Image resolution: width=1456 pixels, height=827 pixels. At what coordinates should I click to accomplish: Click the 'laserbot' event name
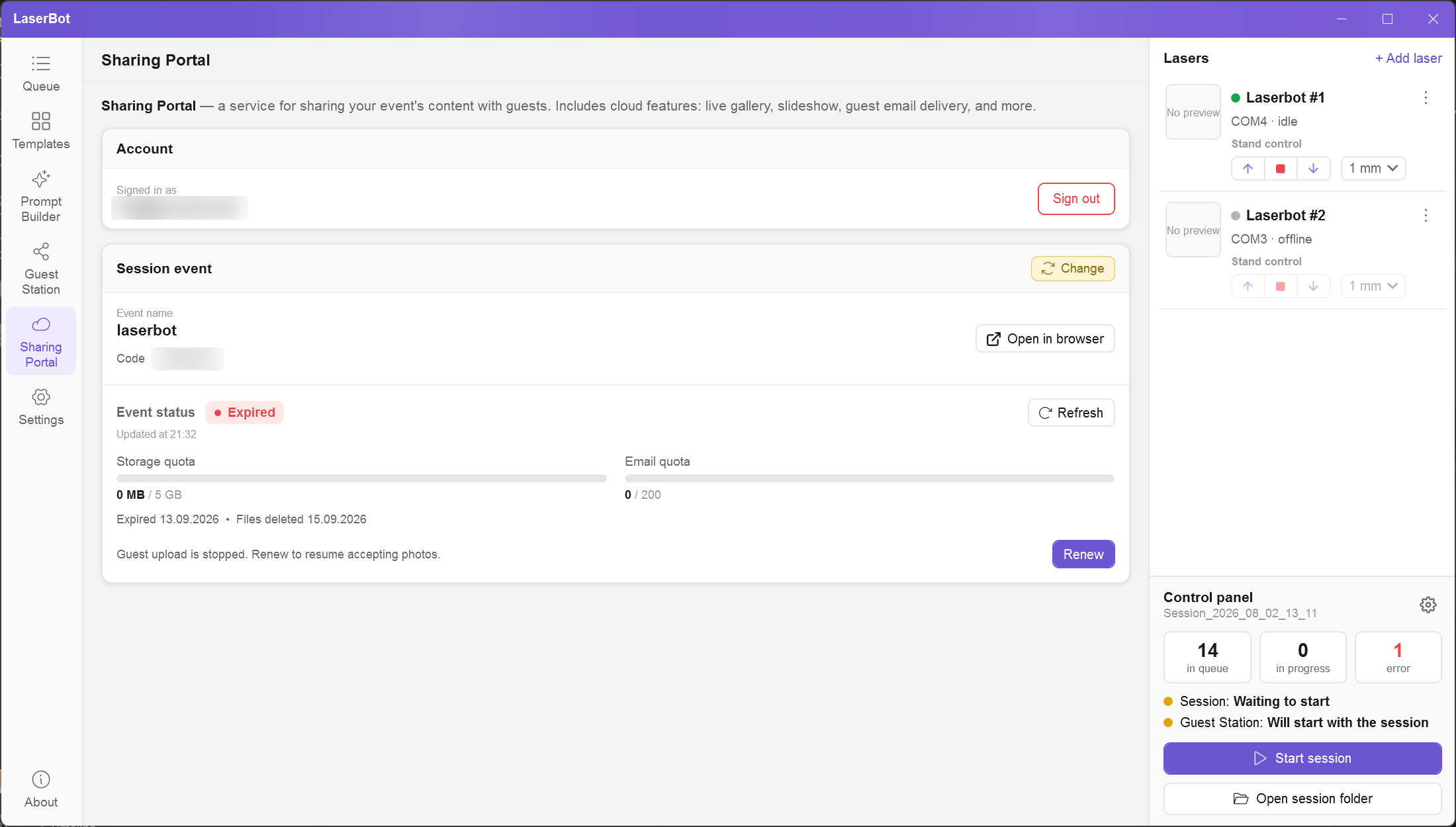click(x=146, y=331)
